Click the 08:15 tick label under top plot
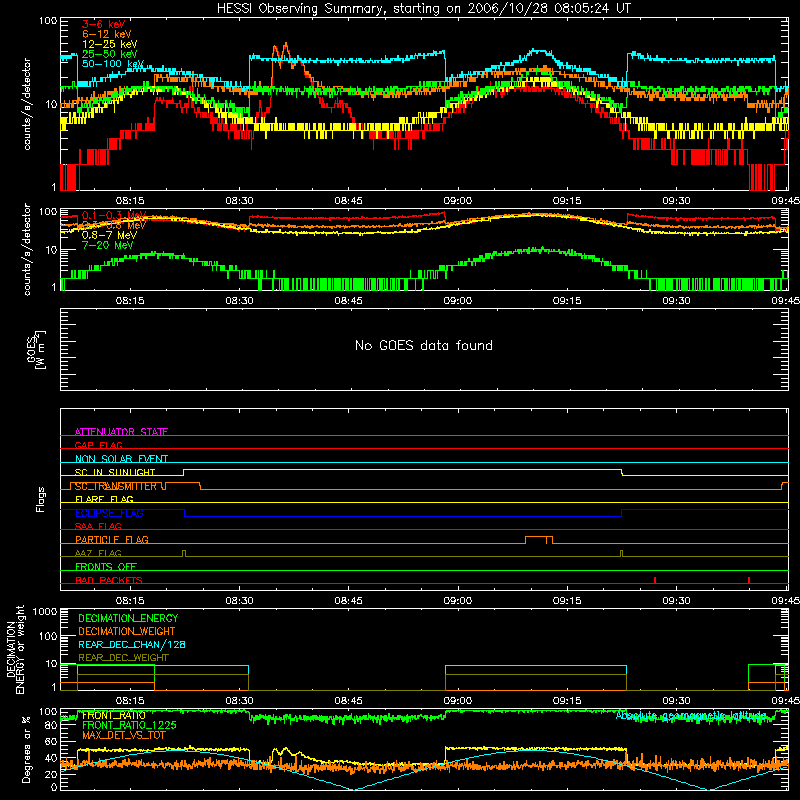This screenshot has width=800, height=800. tap(130, 201)
